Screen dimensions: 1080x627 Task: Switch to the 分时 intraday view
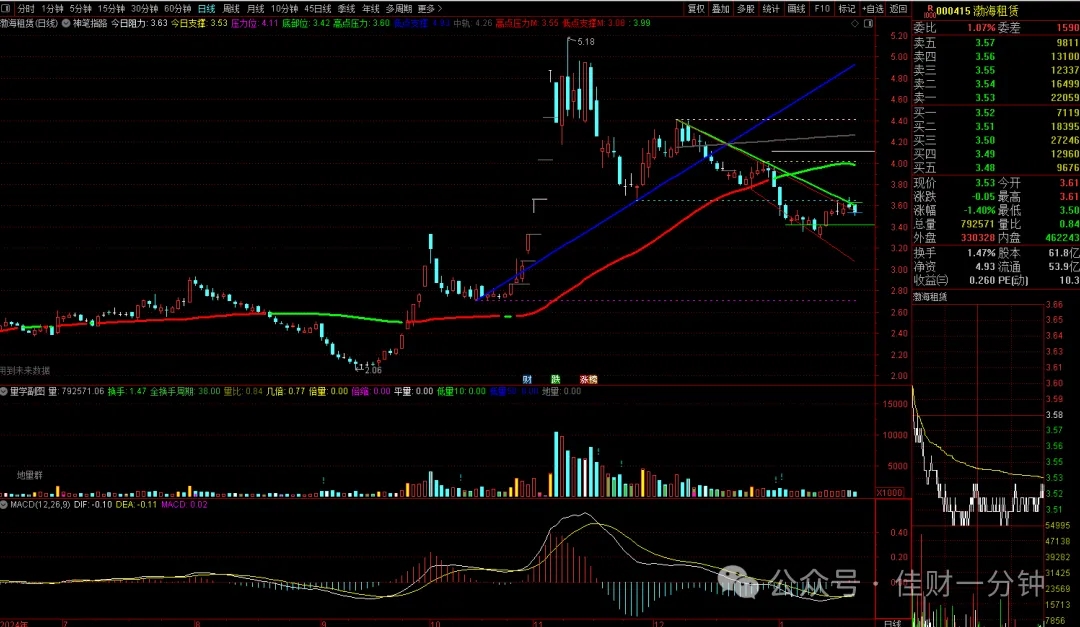tap(25, 9)
